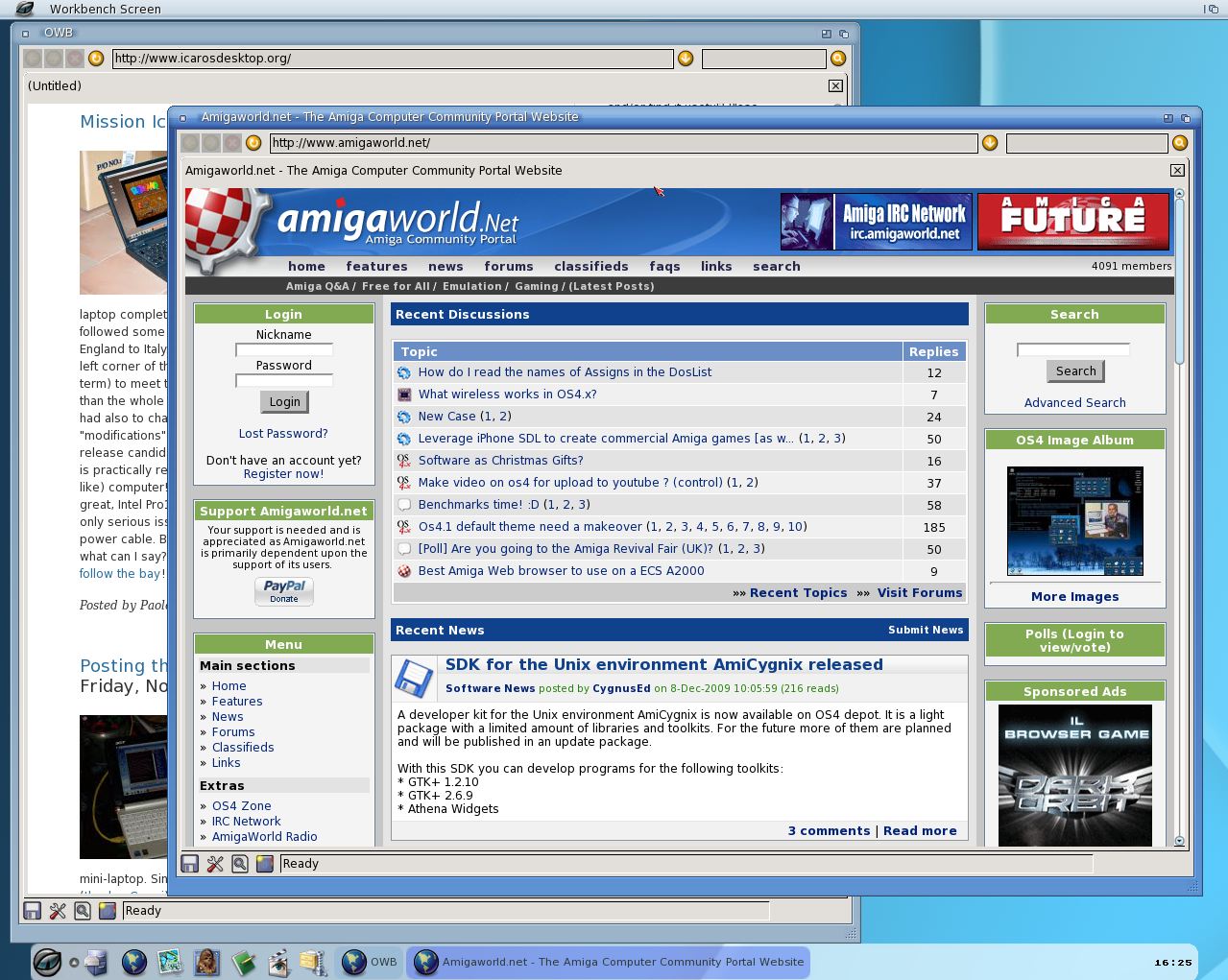The height and width of the screenshot is (980, 1228).
Task: Close the Amigaworld.net tab with its X box
Action: pos(1177,170)
